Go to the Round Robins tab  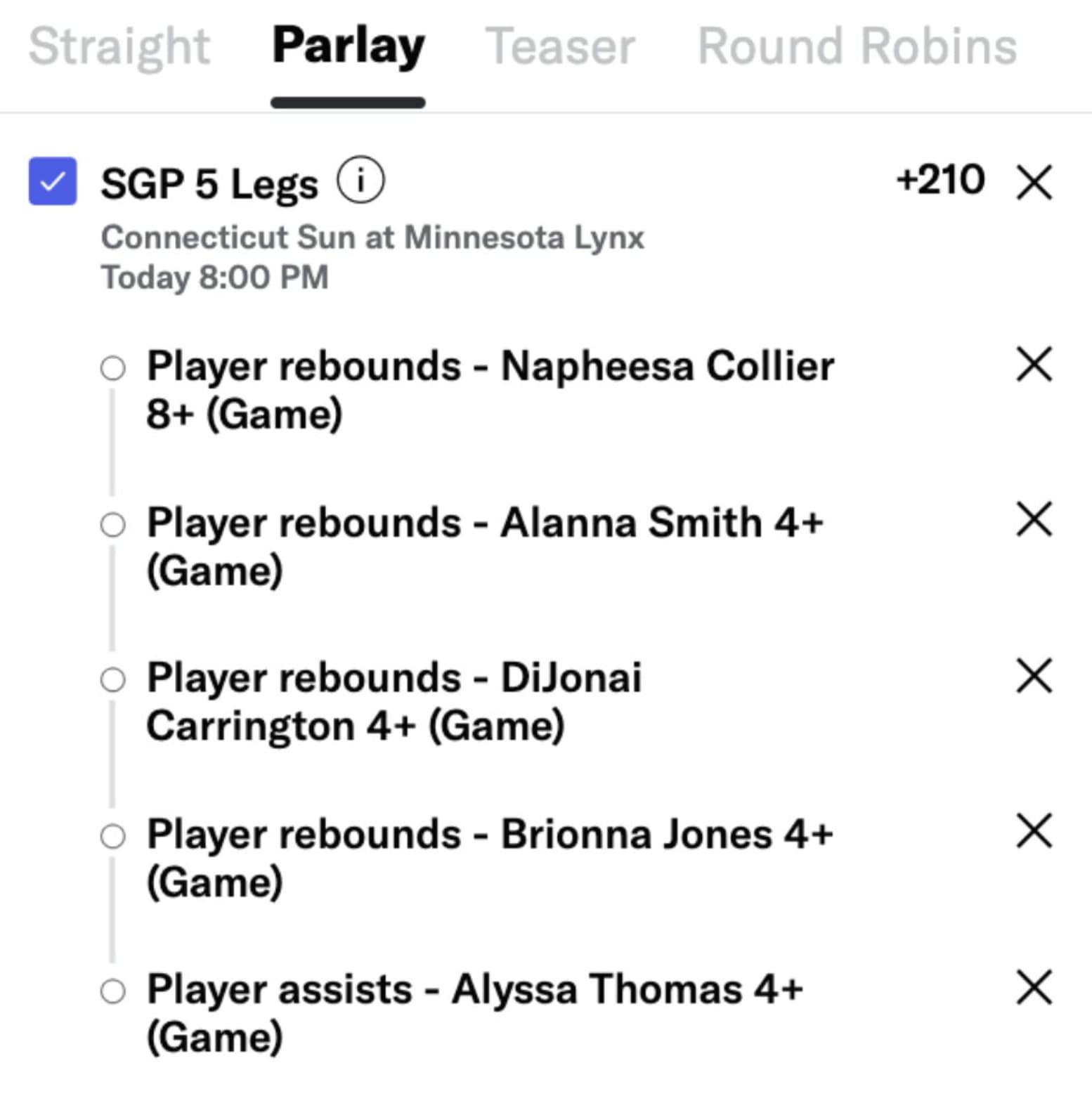(857, 46)
